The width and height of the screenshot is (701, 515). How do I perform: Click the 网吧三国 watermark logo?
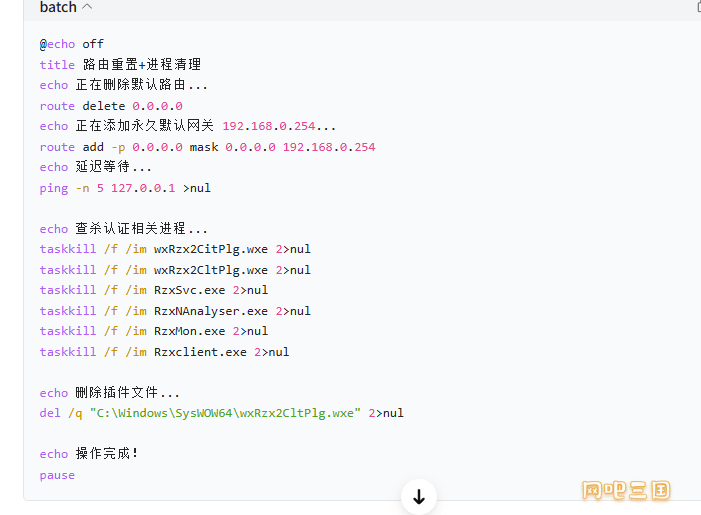626,490
